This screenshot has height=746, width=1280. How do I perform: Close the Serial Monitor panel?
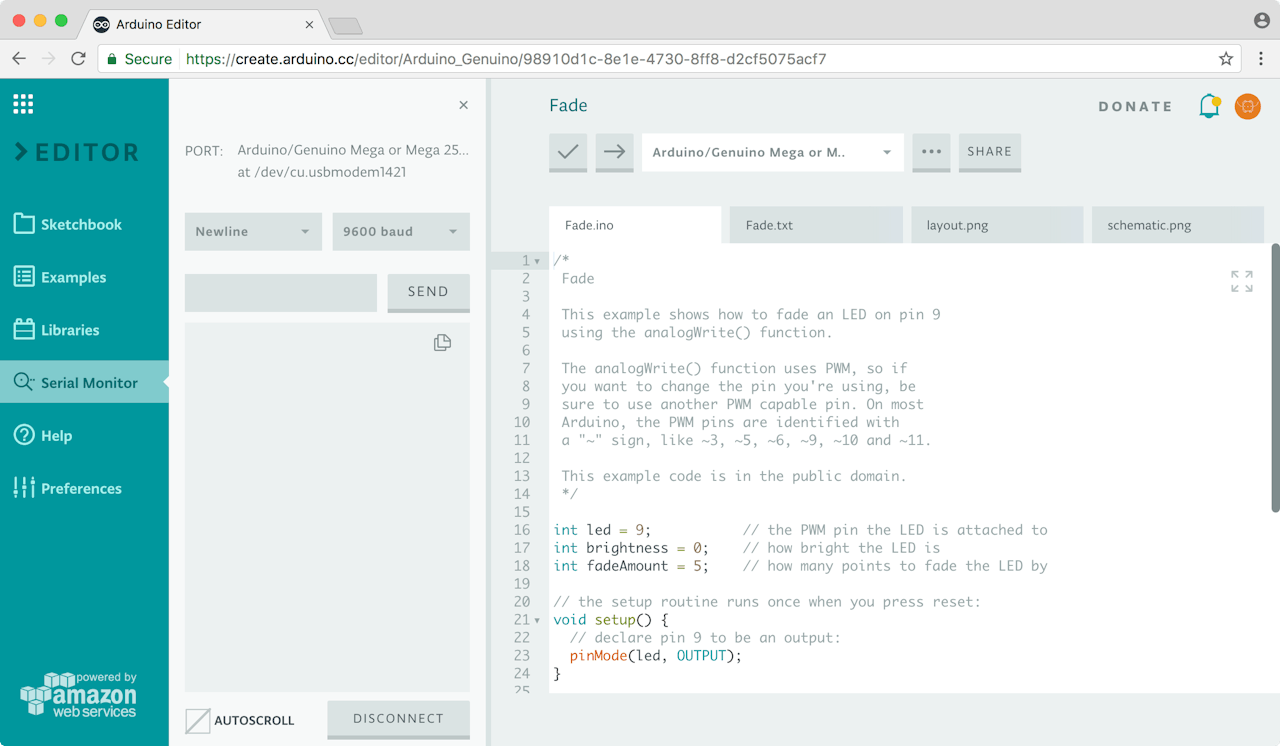pos(463,105)
